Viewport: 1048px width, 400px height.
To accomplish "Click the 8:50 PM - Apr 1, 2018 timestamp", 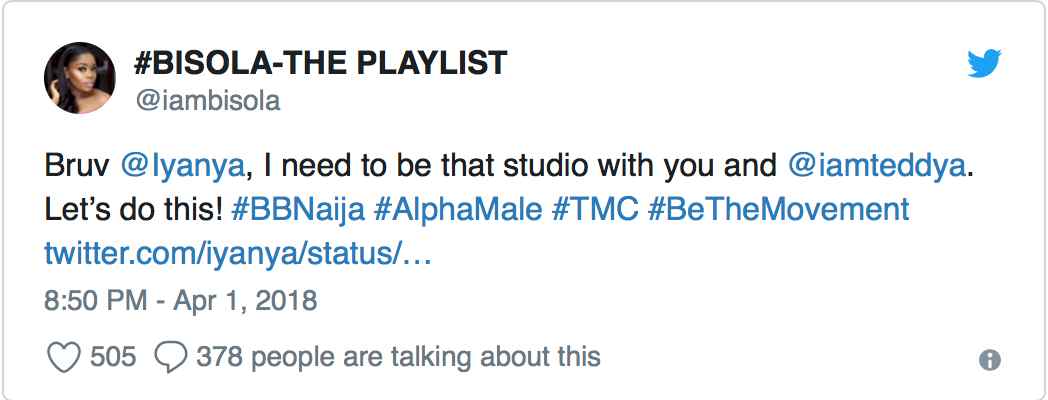I will point(181,300).
